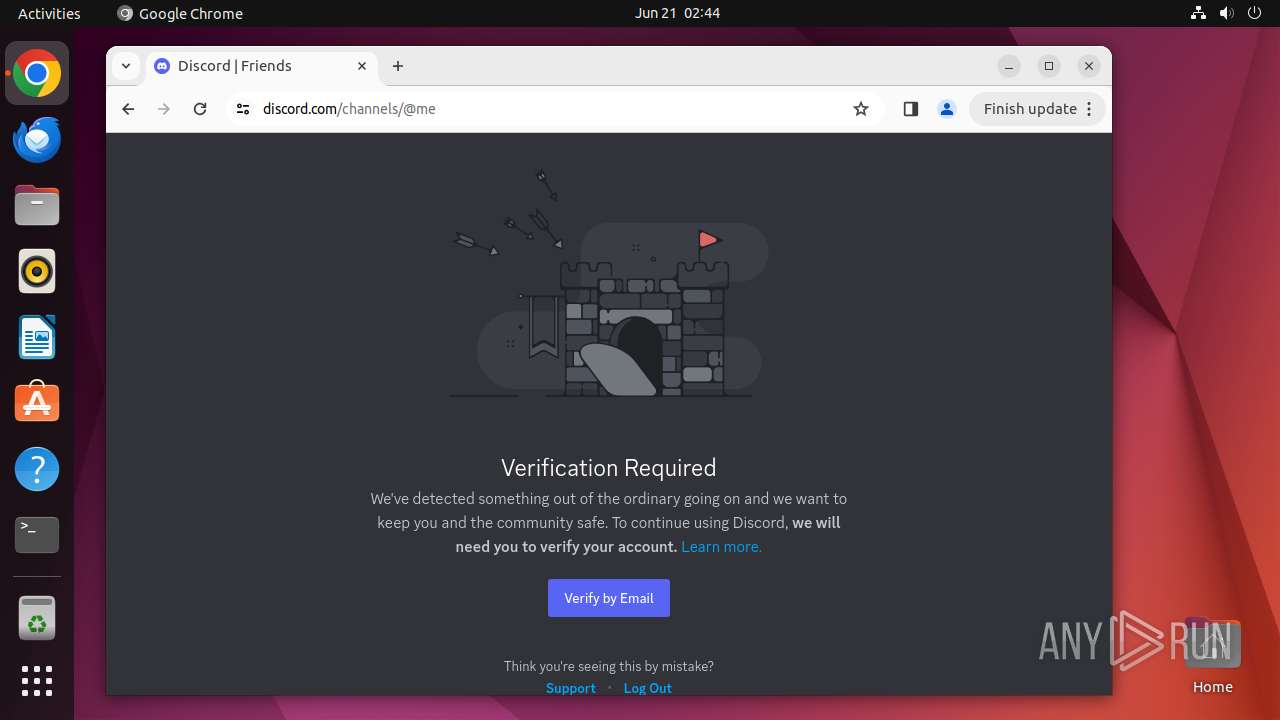Screen dimensions: 1280x720
Task: Click the Log Out link
Action: click(x=647, y=688)
